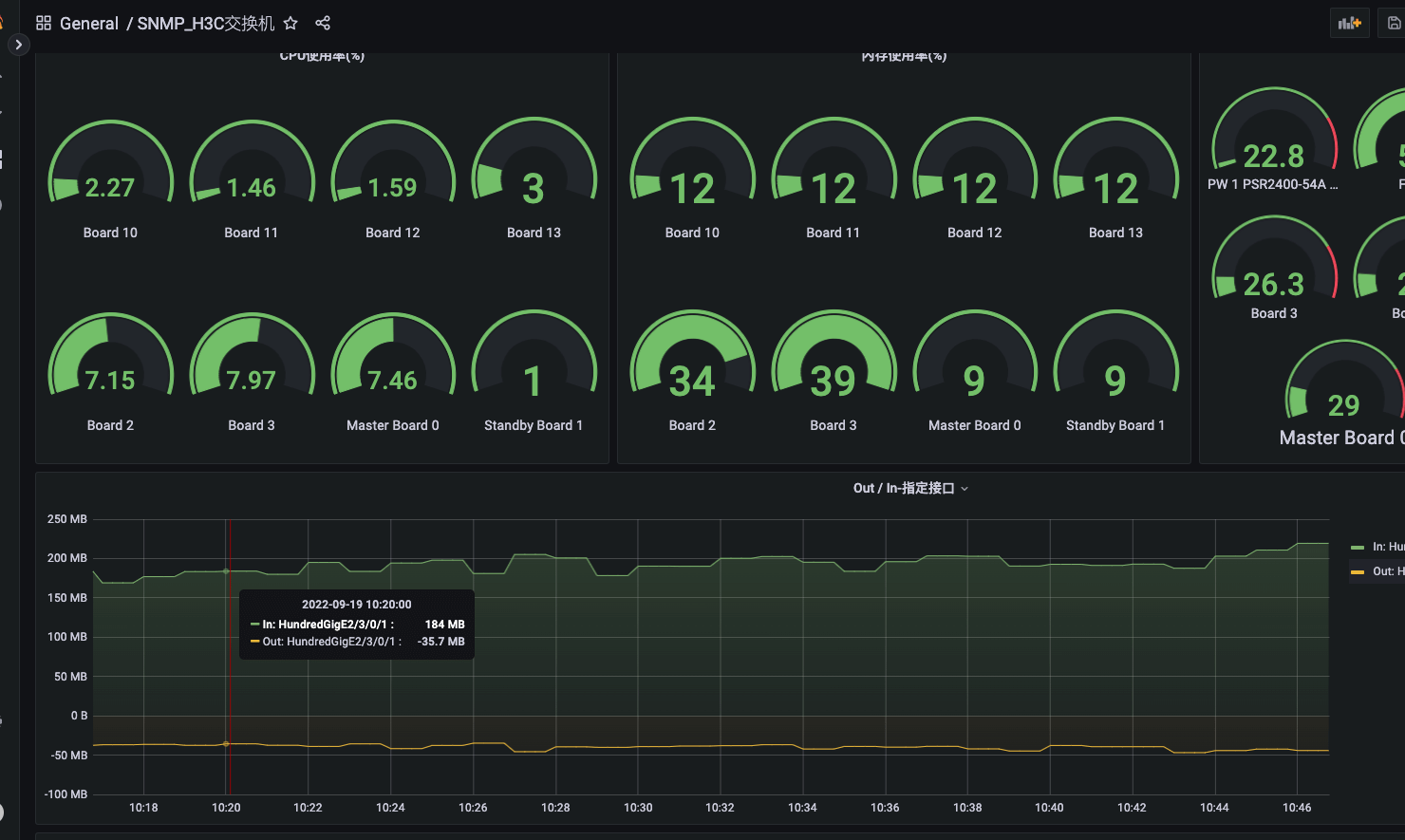
Task: Click the SNMP_H3C交换机 dashboard title
Action: [206, 23]
